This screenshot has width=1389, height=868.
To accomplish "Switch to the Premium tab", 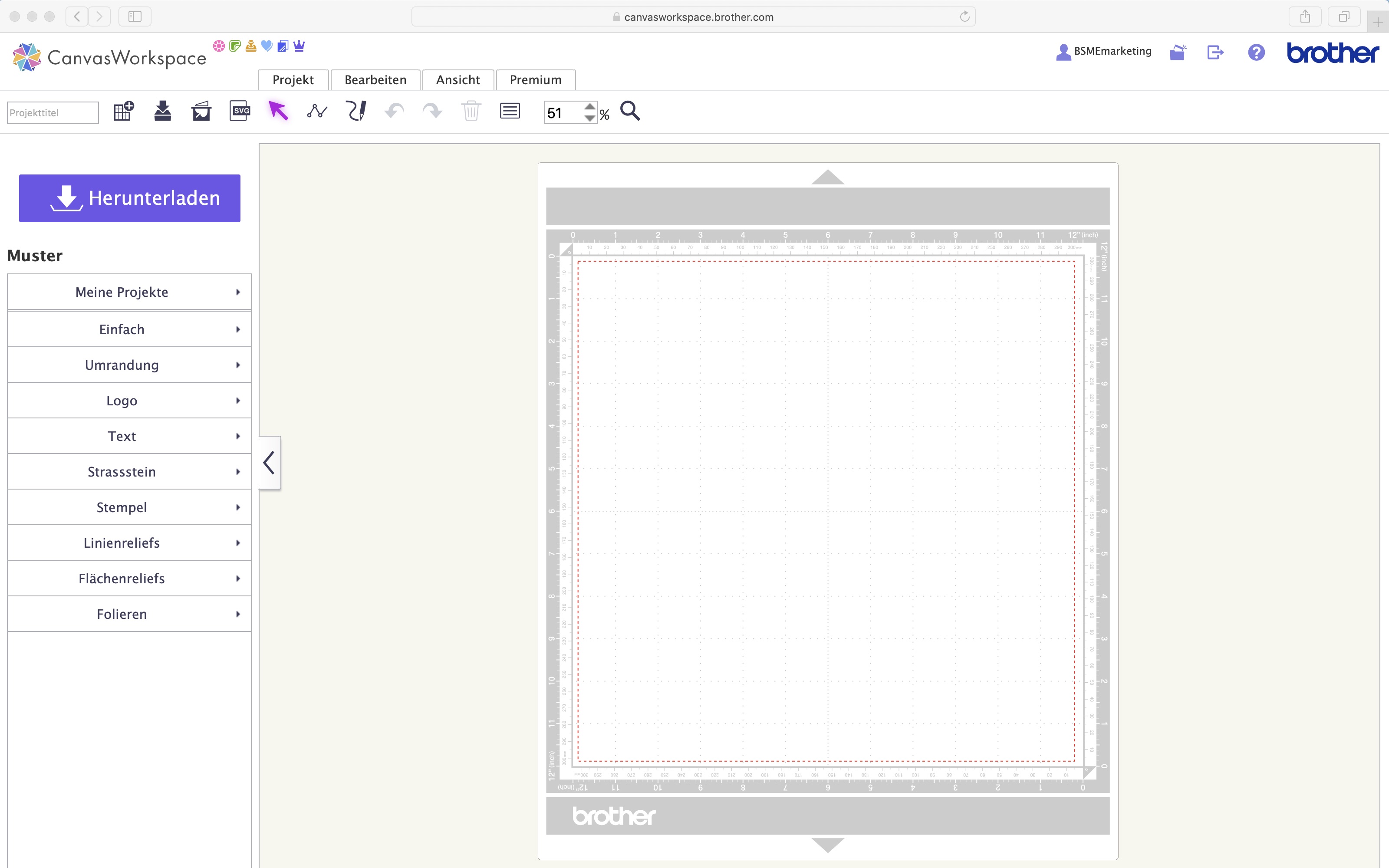I will coord(535,80).
